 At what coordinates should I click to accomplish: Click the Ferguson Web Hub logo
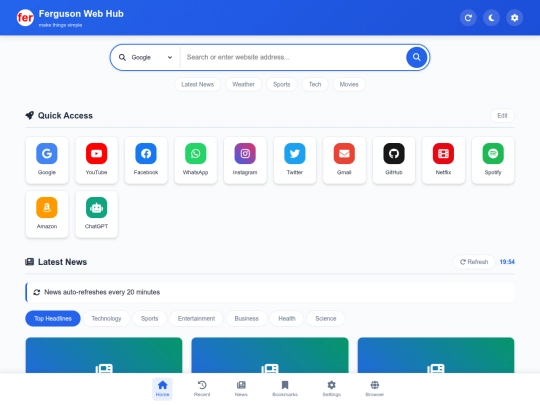(x=25, y=18)
